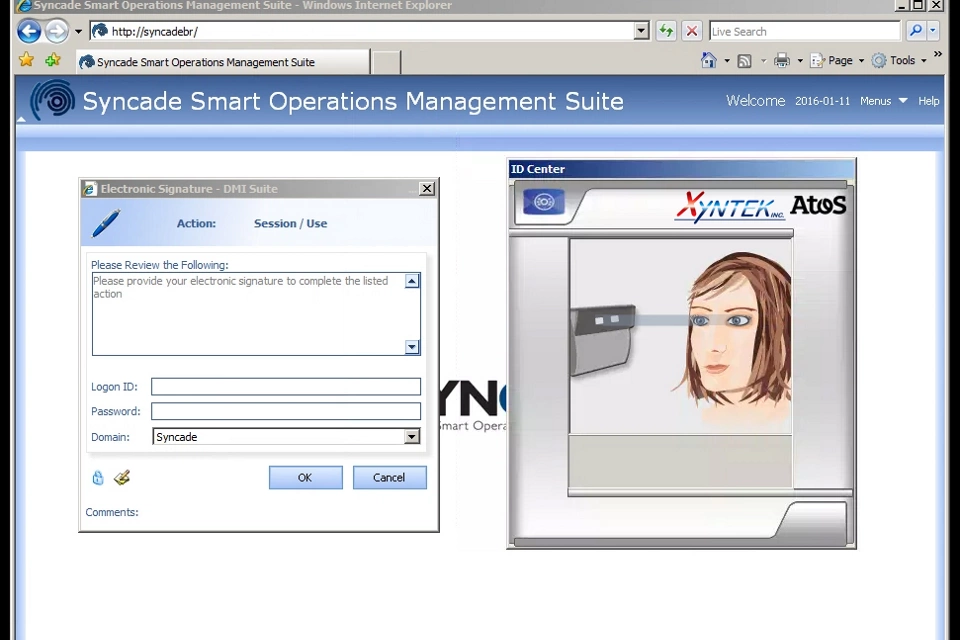Screen dimensions: 960x640
Task: Open the Menus dropdown in header
Action: click(x=883, y=101)
